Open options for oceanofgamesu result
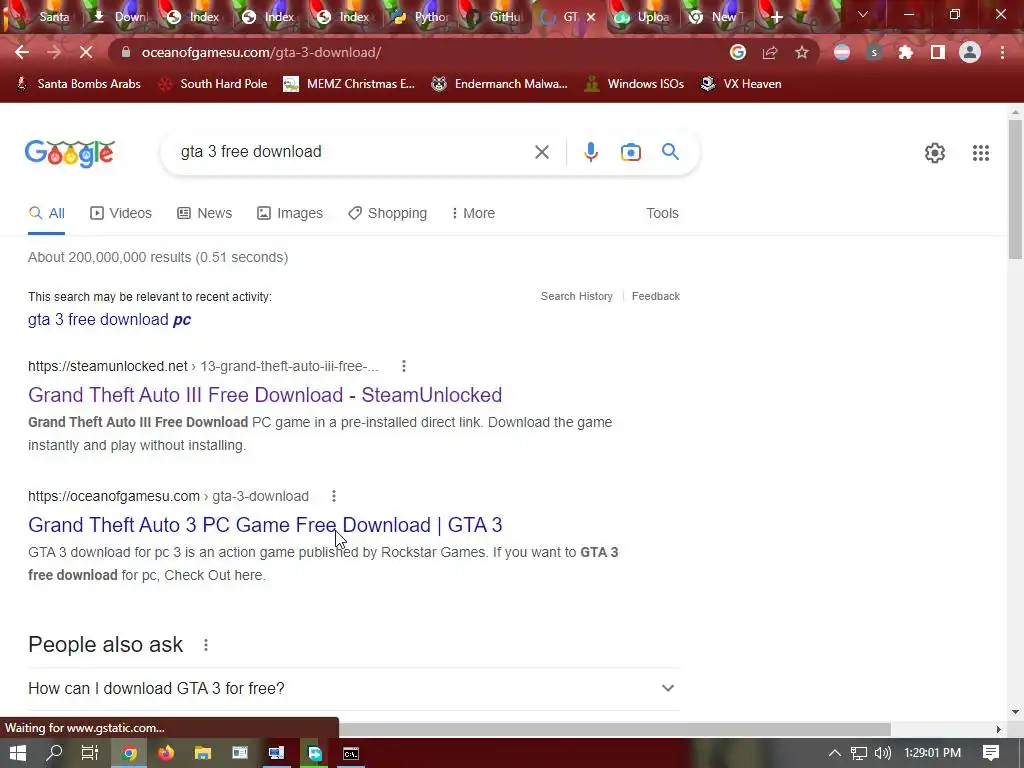 pos(334,496)
